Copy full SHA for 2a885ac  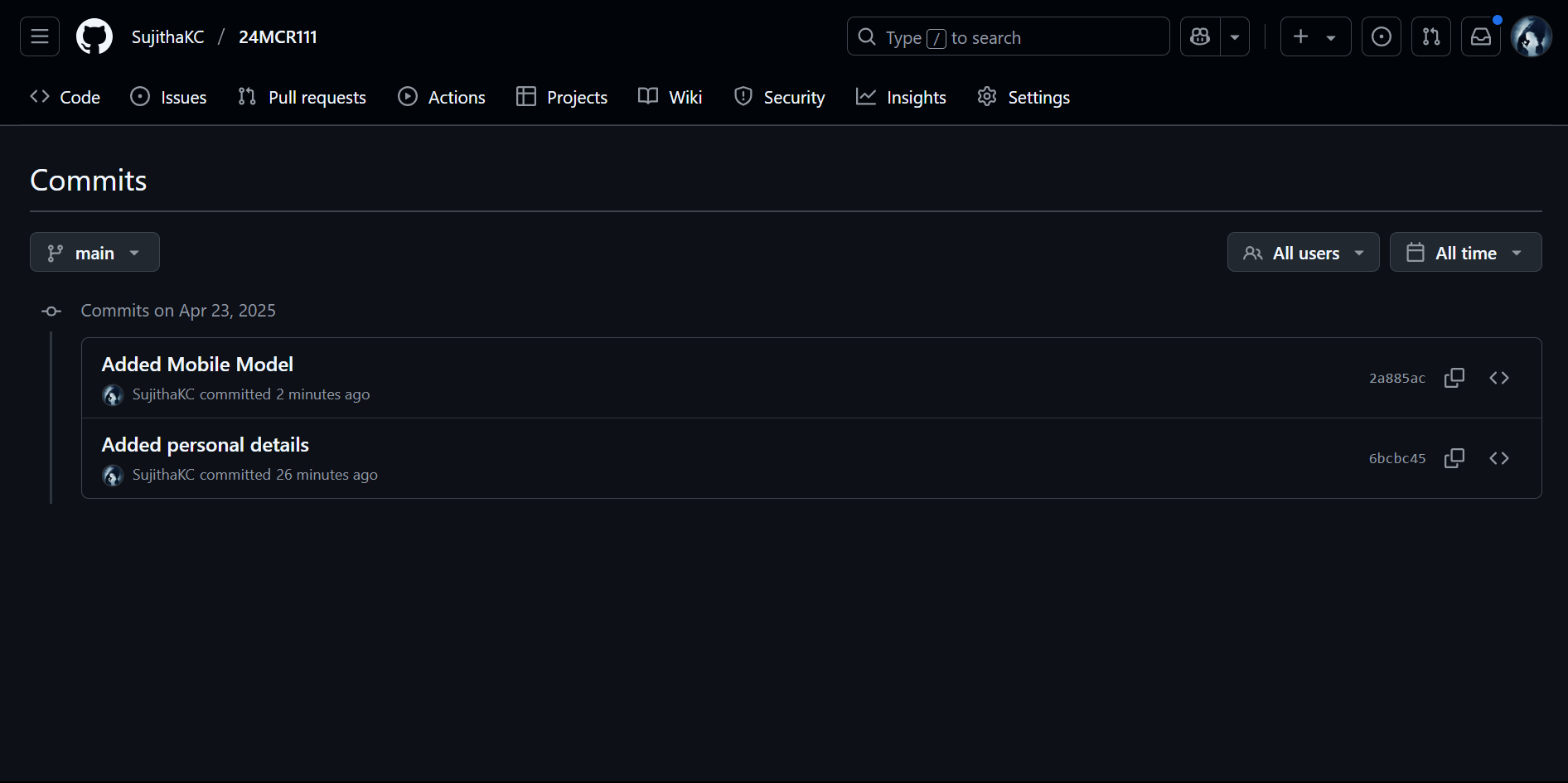click(x=1454, y=378)
